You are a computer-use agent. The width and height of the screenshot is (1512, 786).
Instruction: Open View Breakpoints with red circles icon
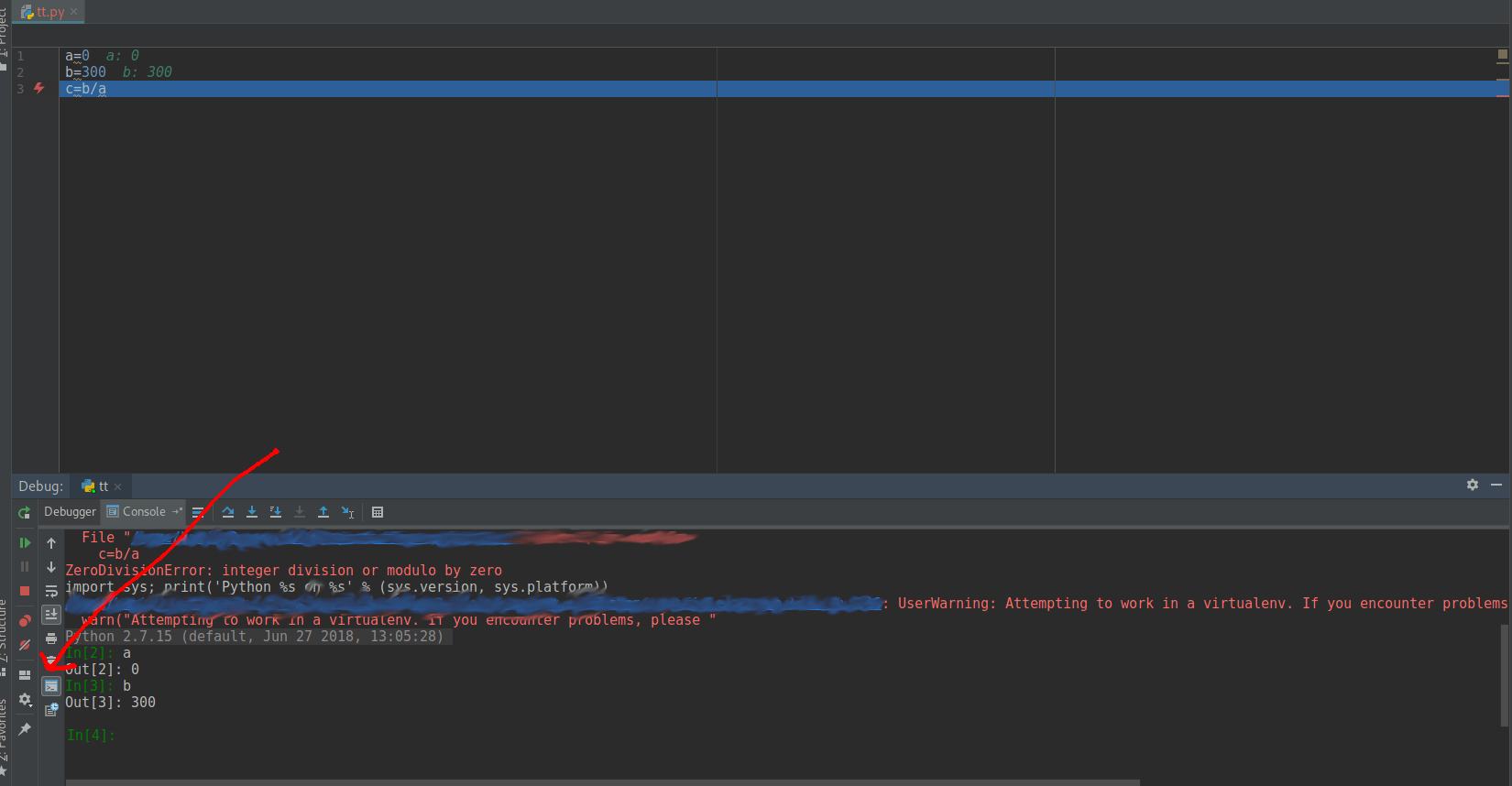[25, 621]
